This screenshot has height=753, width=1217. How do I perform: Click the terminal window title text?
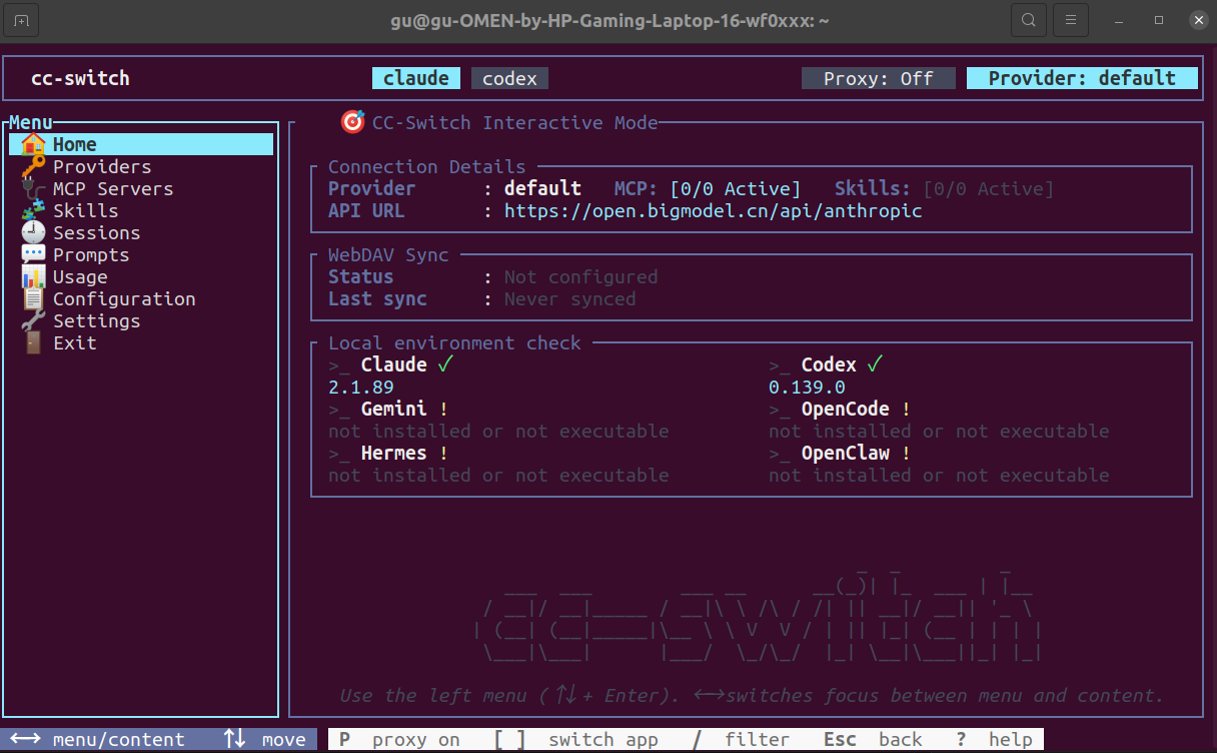click(610, 20)
